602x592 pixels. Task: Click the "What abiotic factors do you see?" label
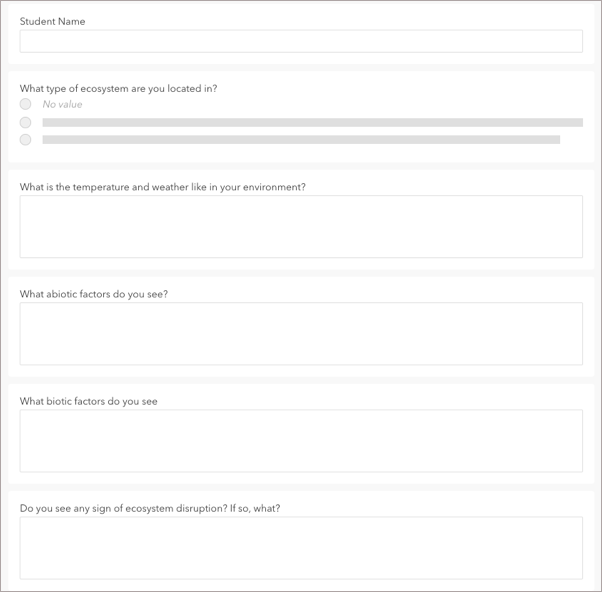94,294
